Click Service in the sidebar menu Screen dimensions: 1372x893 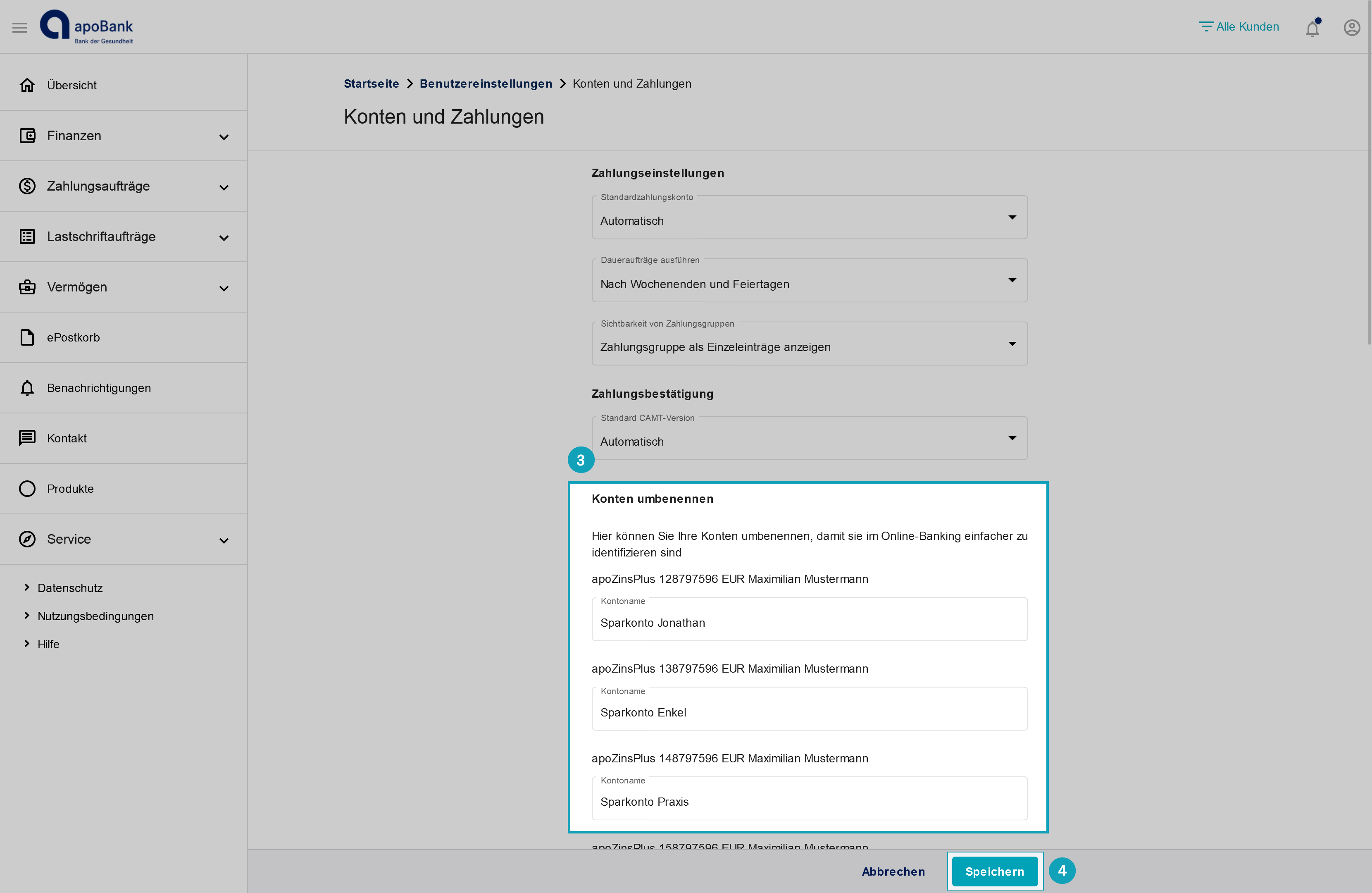[68, 539]
